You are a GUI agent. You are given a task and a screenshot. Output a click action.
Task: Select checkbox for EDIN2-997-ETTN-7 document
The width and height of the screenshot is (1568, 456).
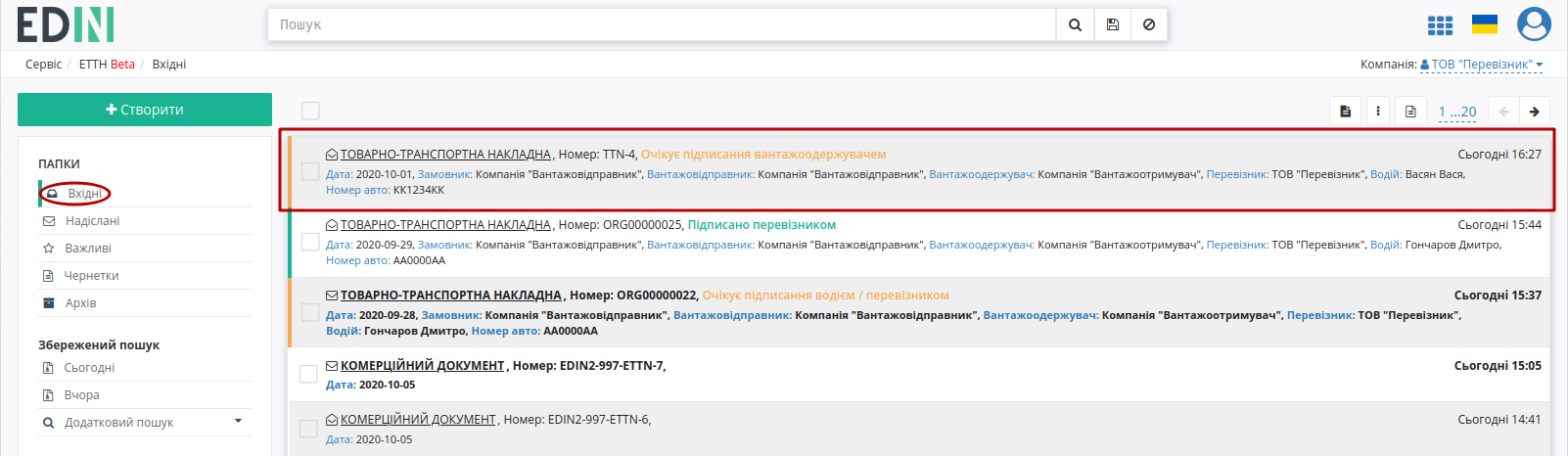pos(308,374)
